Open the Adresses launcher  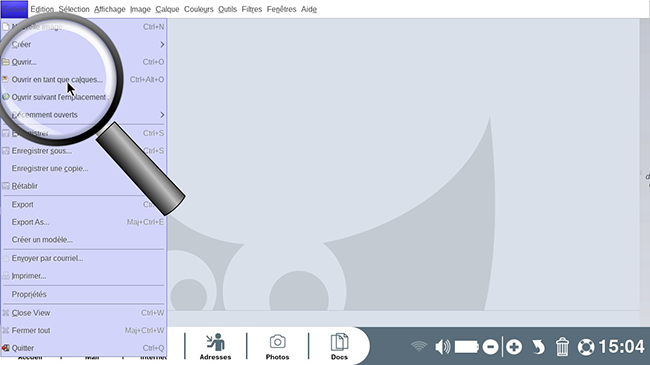coord(216,347)
